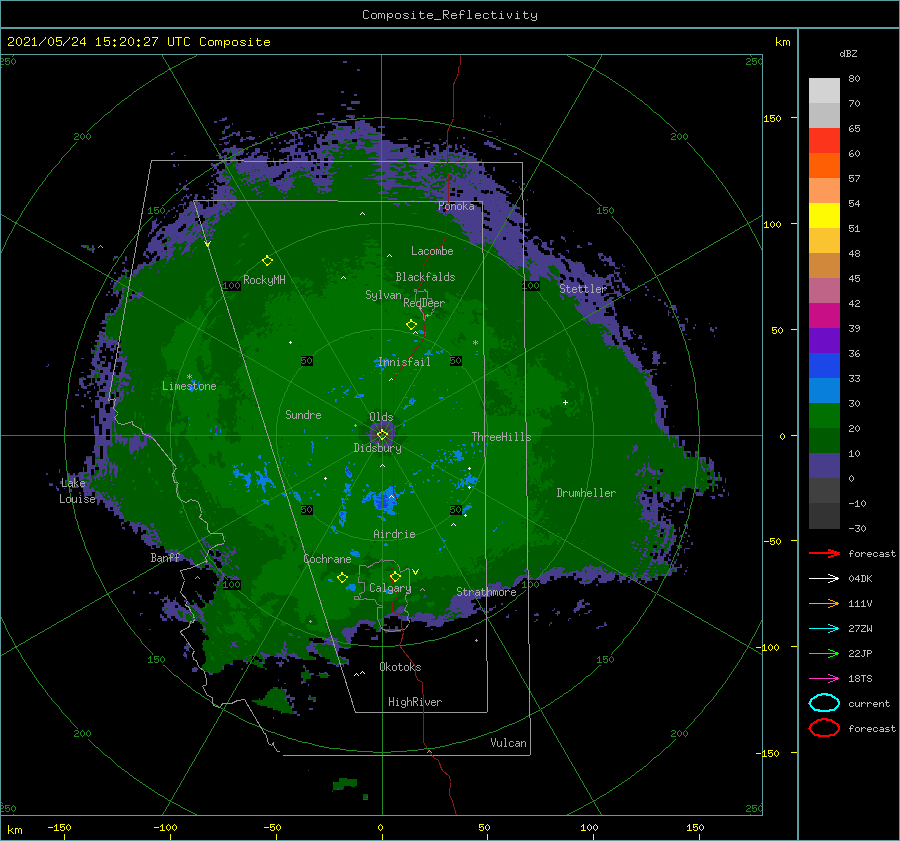Click the blue 36 dBZ color swatch

(x=824, y=365)
